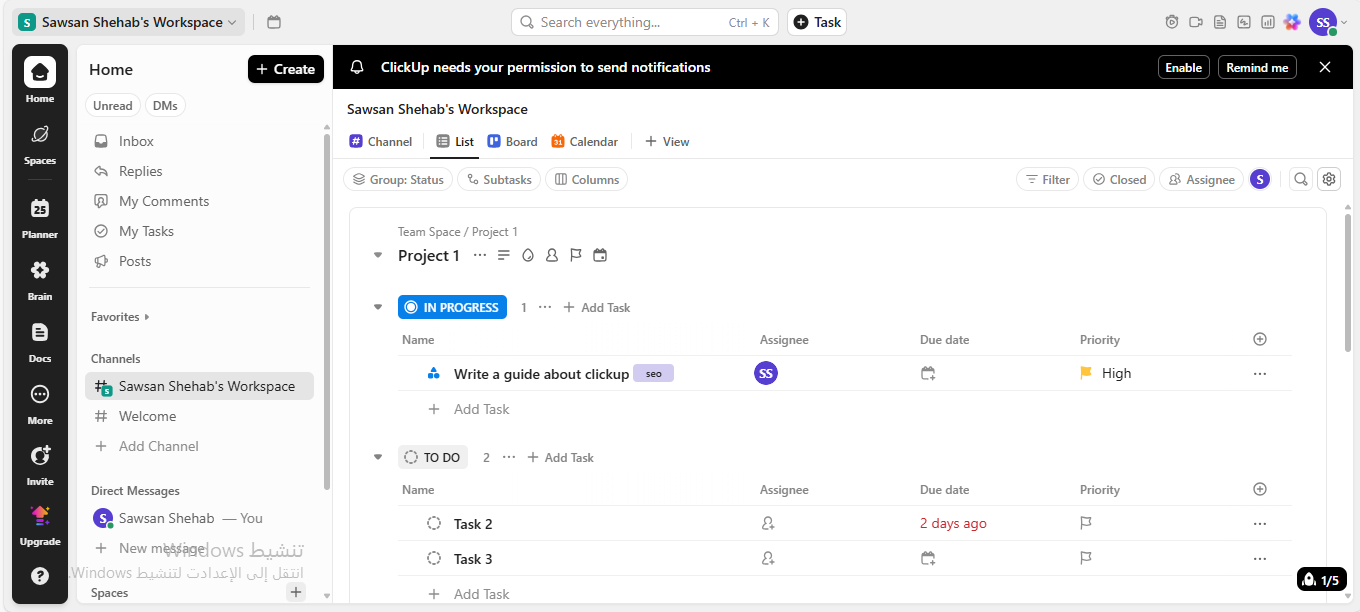Open More in the left rail
Image resolution: width=1360 pixels, height=612 pixels.
(40, 404)
